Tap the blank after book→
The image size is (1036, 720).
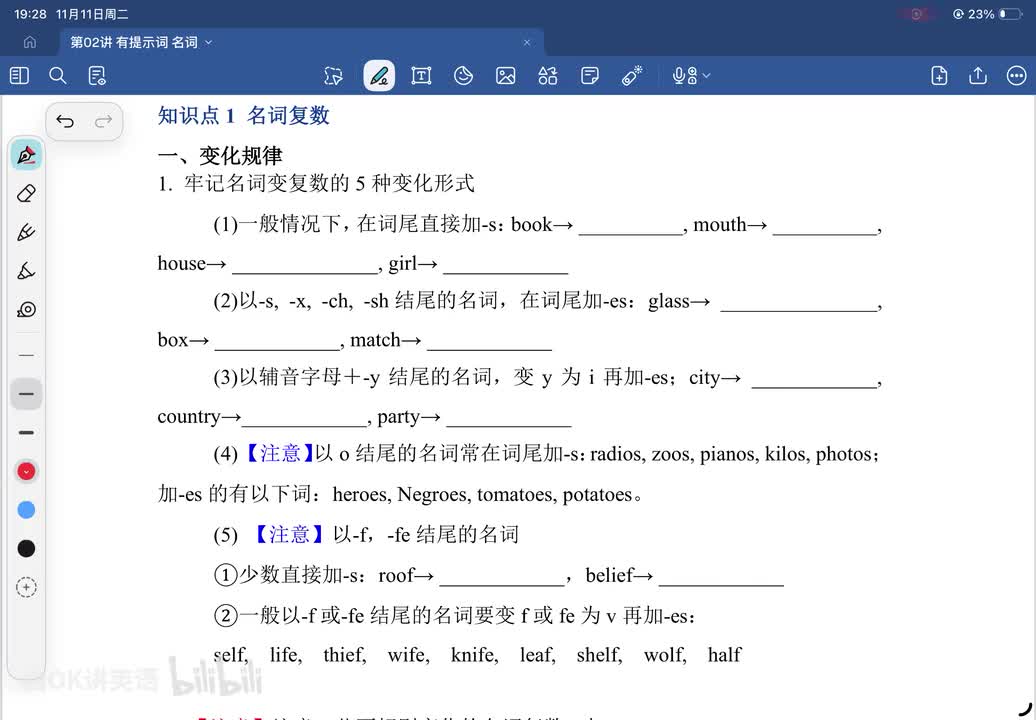[x=631, y=227]
